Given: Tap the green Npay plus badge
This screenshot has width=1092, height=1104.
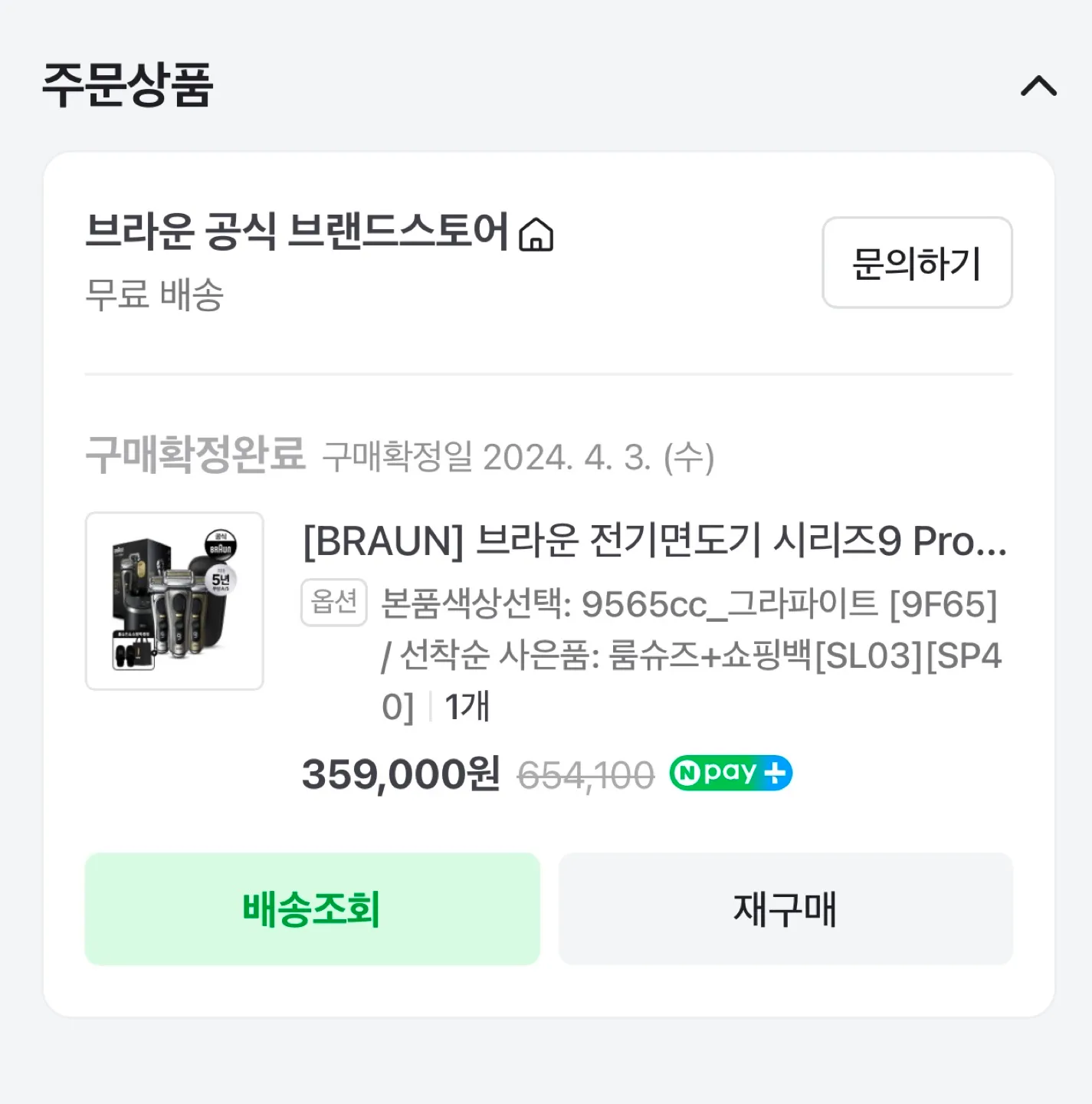Looking at the screenshot, I should pyautogui.click(x=731, y=773).
